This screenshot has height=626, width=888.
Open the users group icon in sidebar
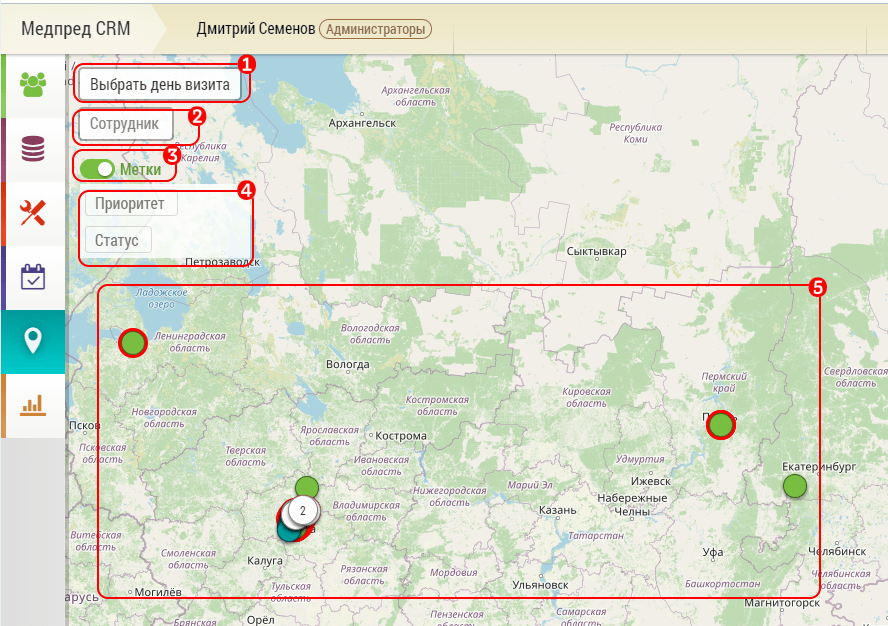point(33,84)
